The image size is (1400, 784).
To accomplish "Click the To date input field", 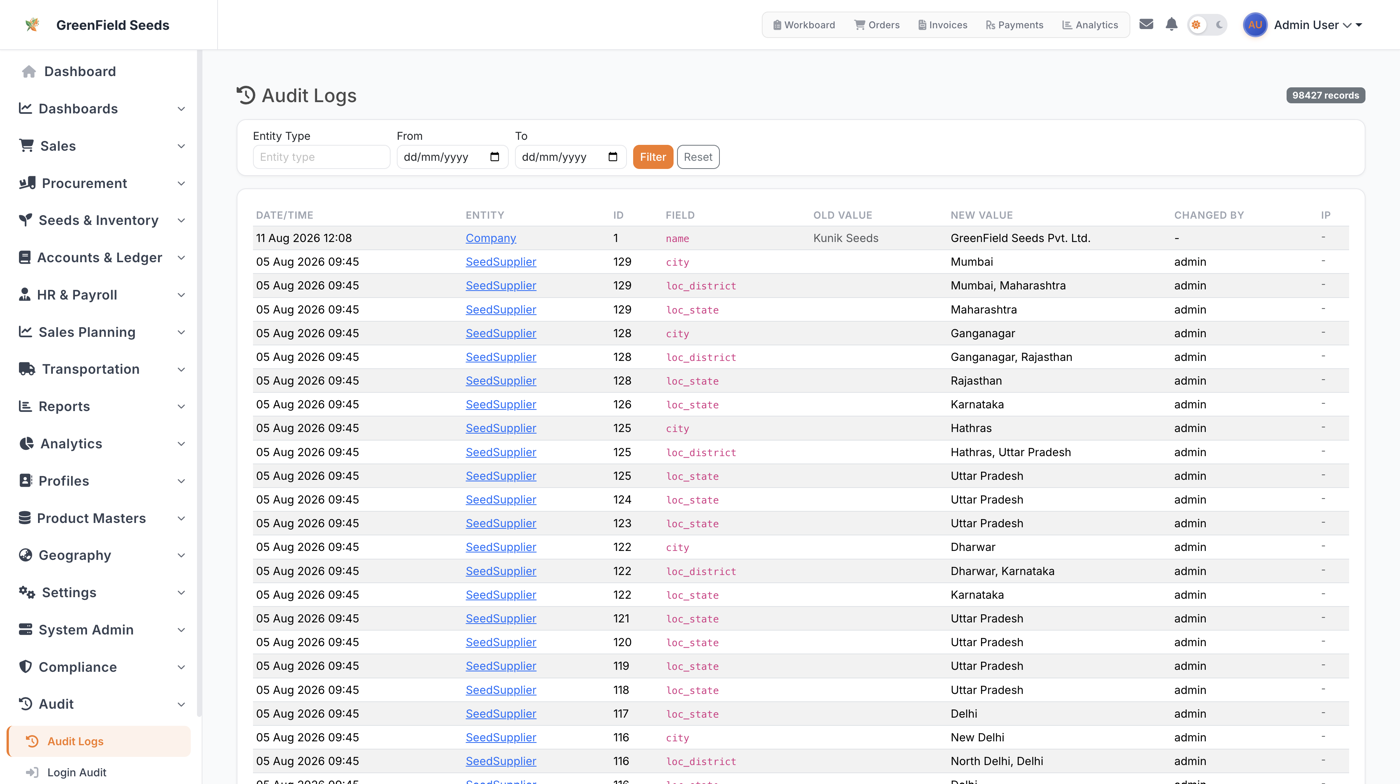I will (x=571, y=157).
